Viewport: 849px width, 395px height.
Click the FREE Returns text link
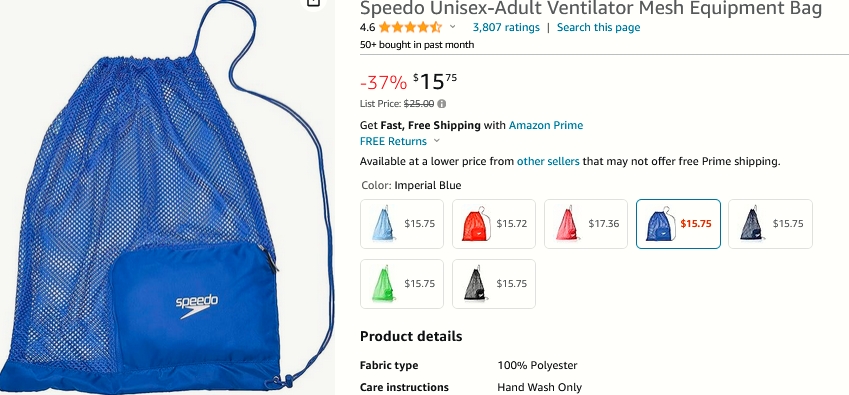[393, 141]
